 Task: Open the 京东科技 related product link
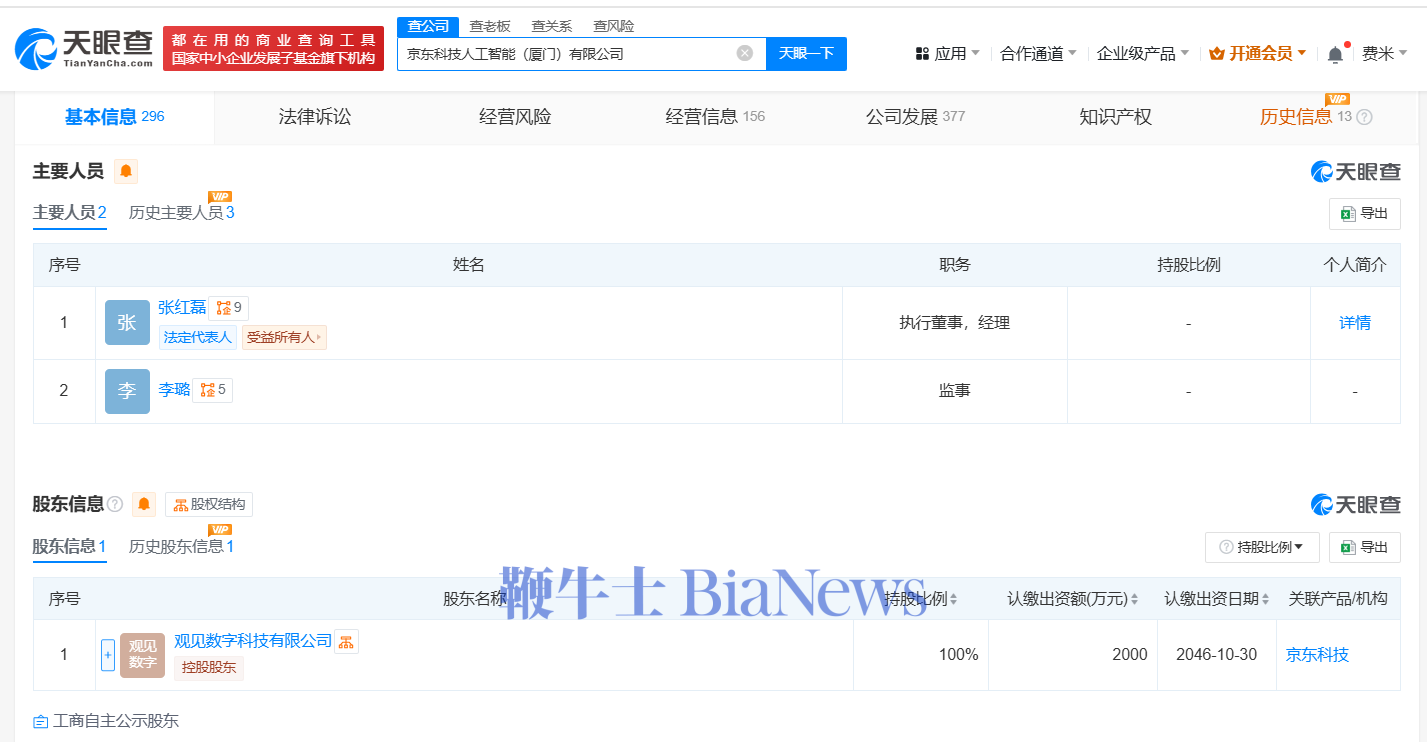pyautogui.click(x=1317, y=655)
